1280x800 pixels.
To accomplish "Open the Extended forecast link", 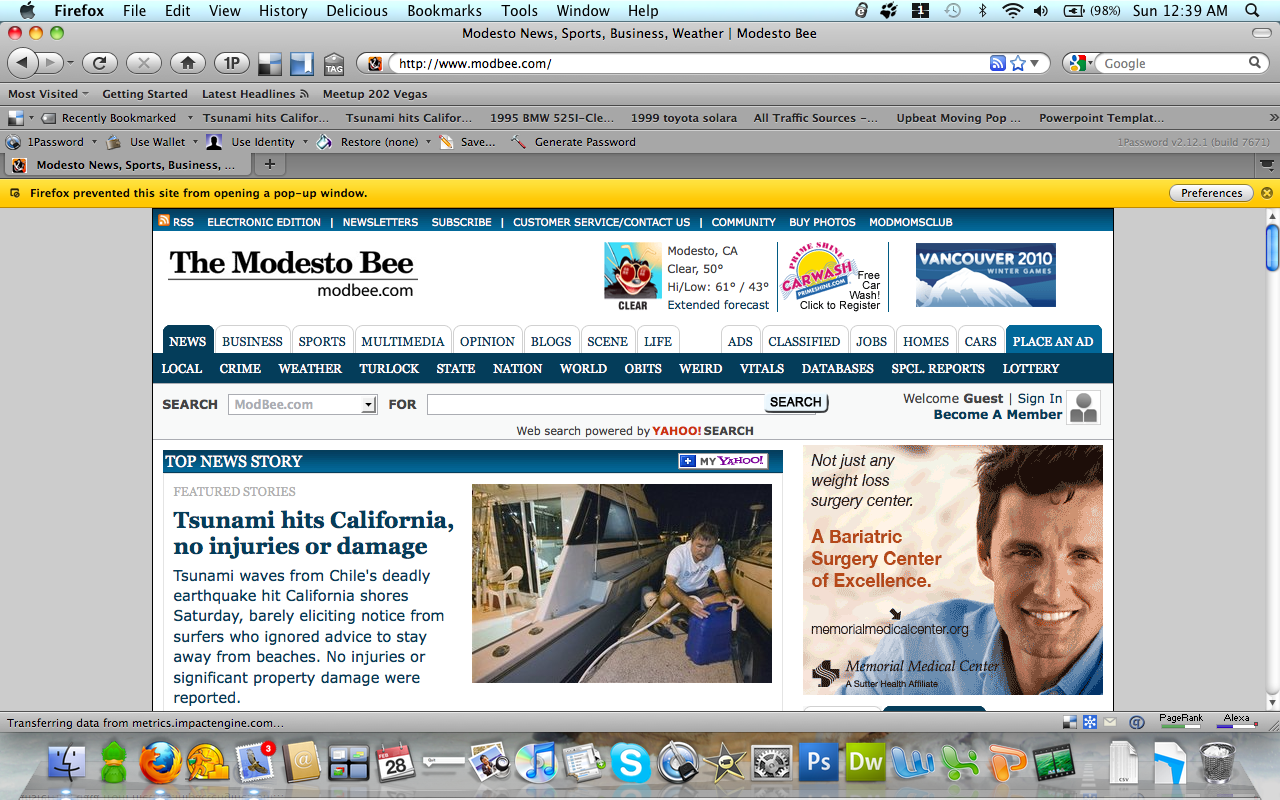I will 718,305.
